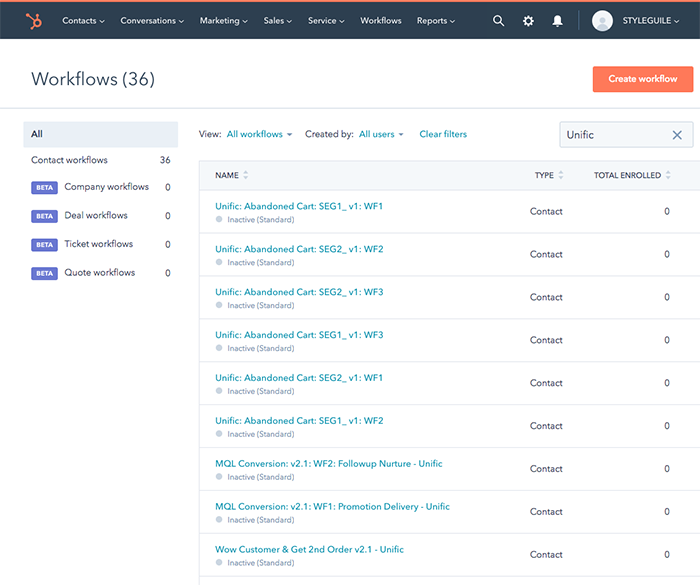Open Unific: Abandoned Cart: SEG1_ v1: WF2
The image size is (700, 585).
[299, 421]
